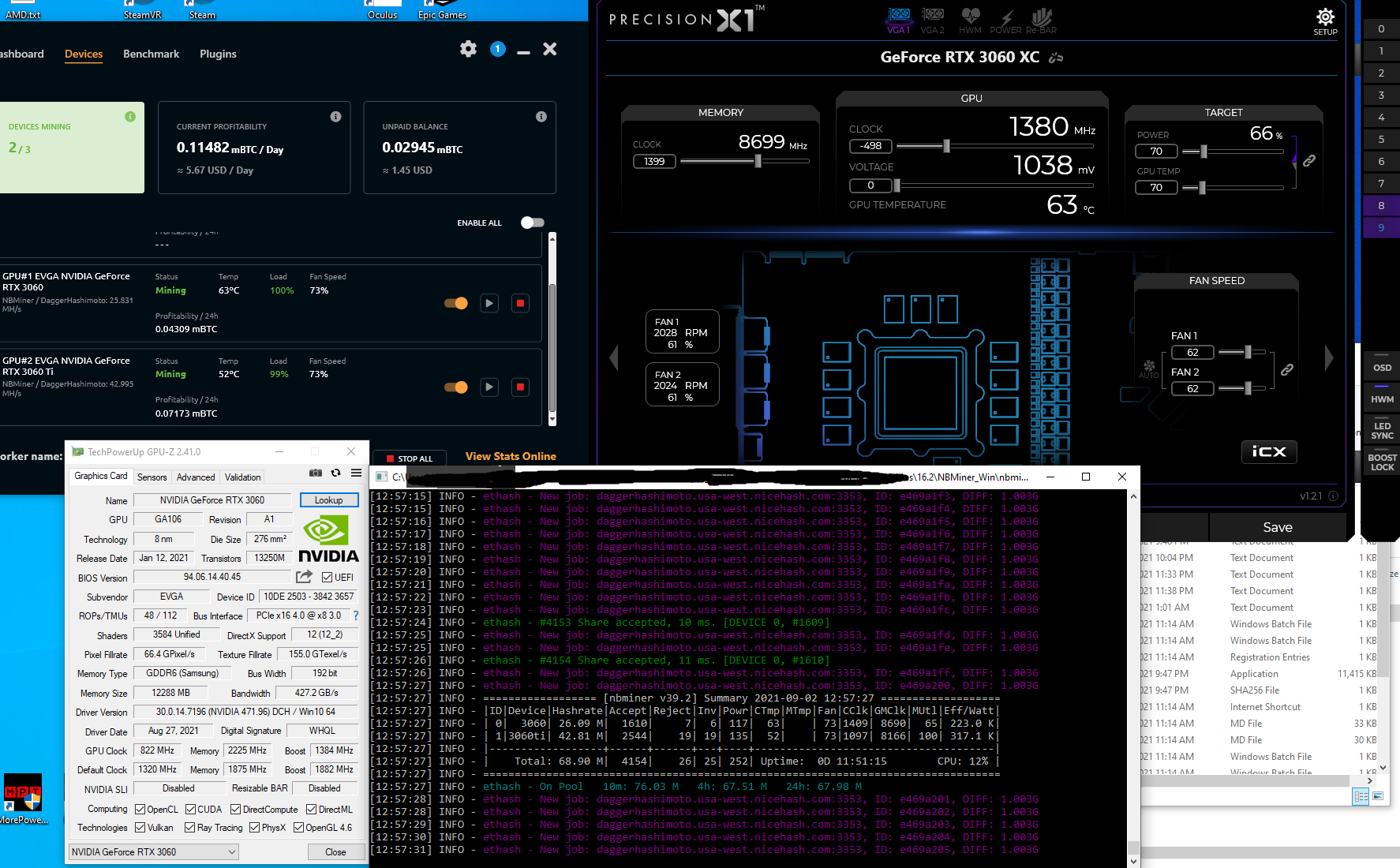Click the GPU-Z screenshot camera icon
1400x868 pixels.
coord(316,473)
